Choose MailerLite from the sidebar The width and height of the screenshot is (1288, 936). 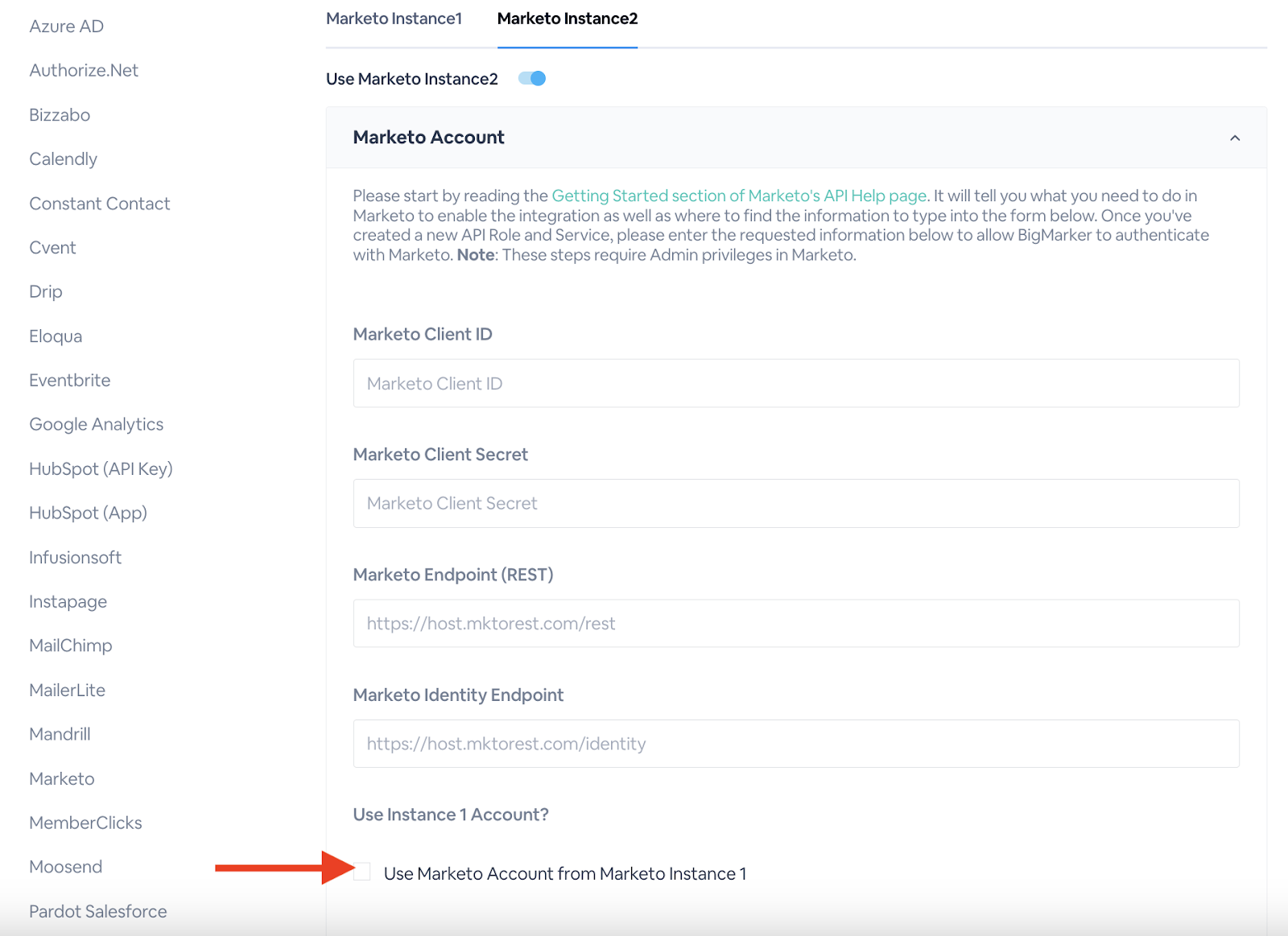click(x=68, y=691)
